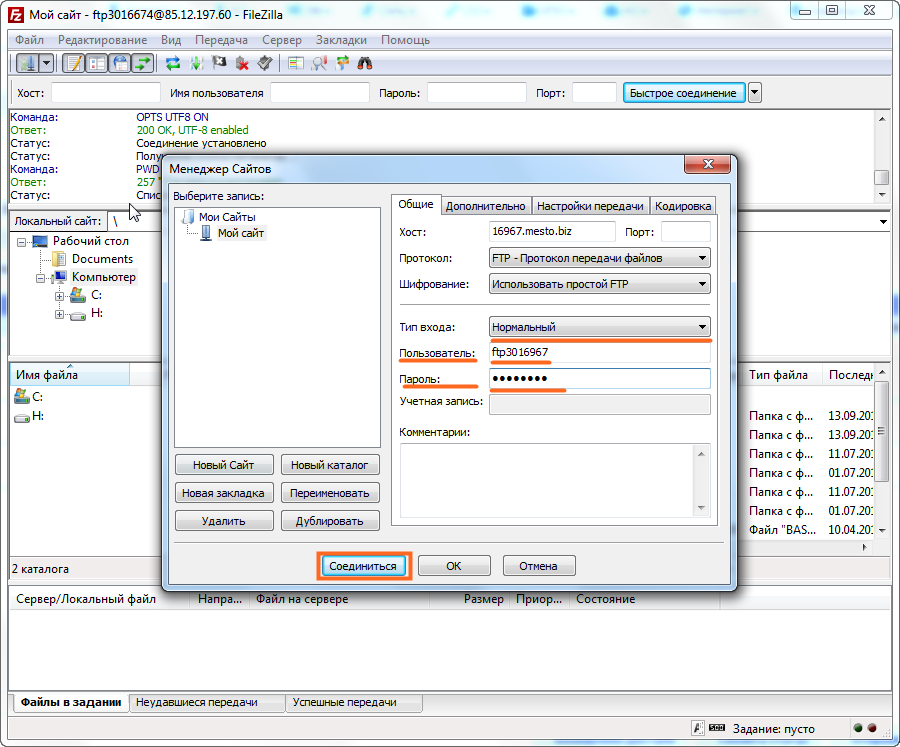Click C: drive icon in file list

tap(22, 396)
